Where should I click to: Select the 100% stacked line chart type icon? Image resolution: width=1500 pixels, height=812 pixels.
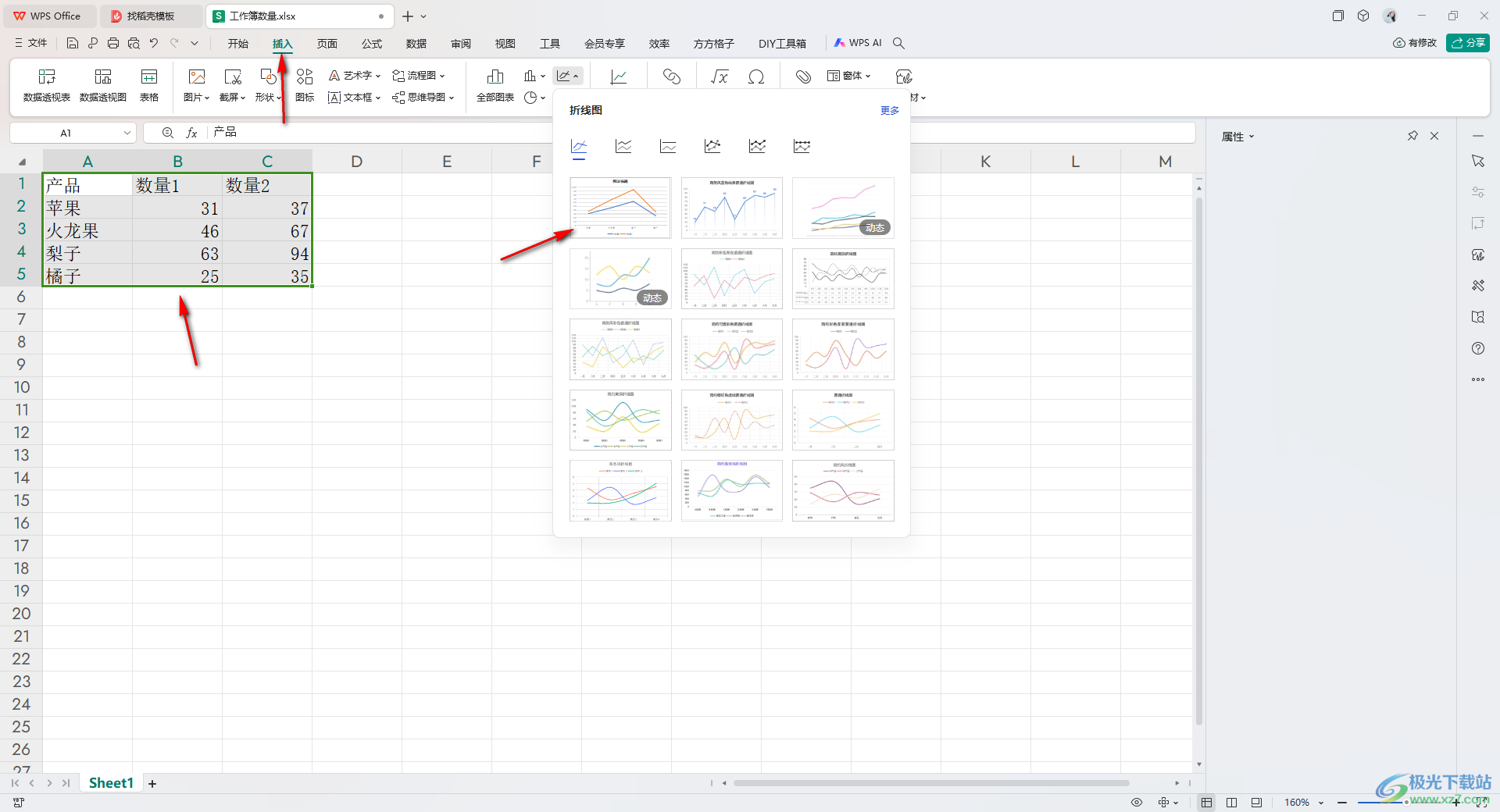coord(668,146)
